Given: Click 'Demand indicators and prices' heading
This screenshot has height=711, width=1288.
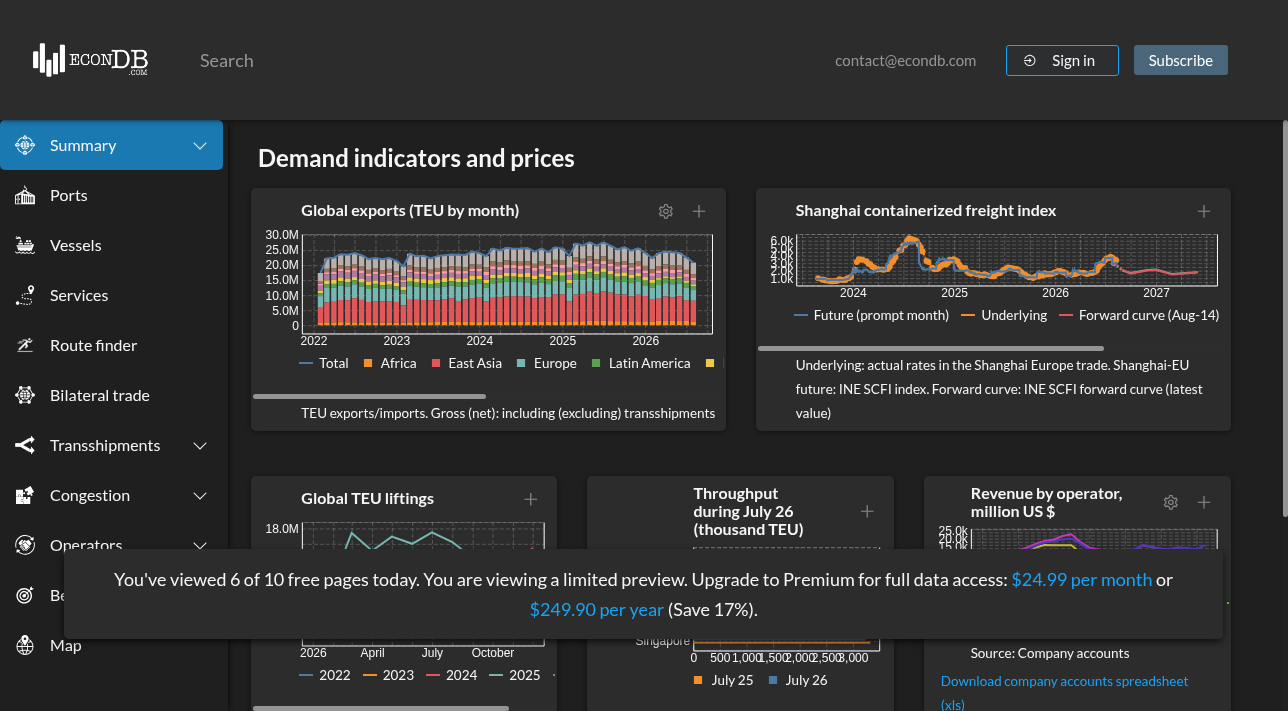Looking at the screenshot, I should tap(416, 158).
